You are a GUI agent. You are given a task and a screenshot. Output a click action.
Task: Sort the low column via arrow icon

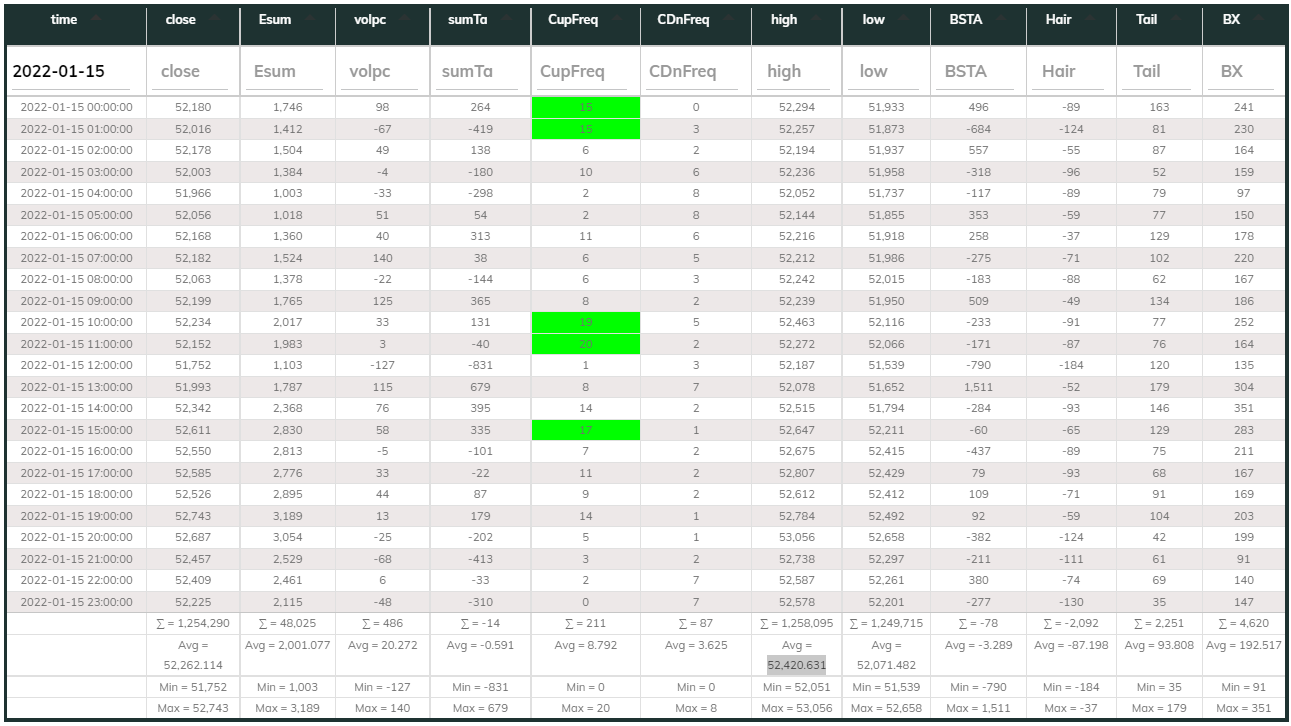tap(902, 20)
